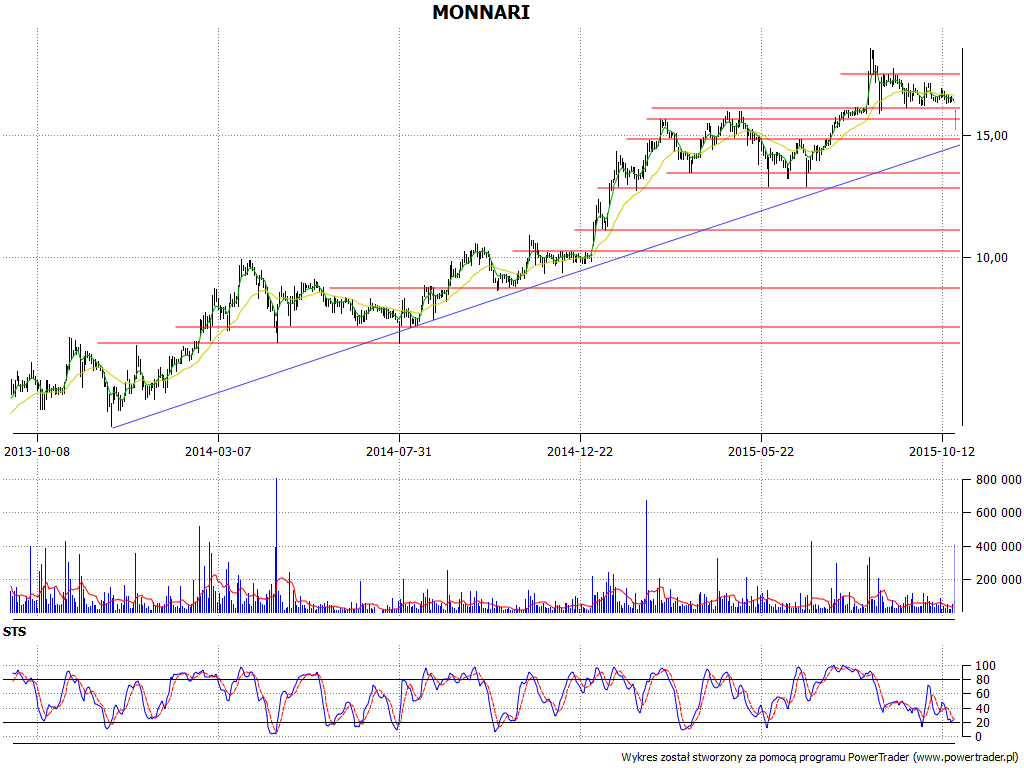This screenshot has width=1024, height=768.
Task: Click the 60 value on STS scale
Action: [x=982, y=694]
